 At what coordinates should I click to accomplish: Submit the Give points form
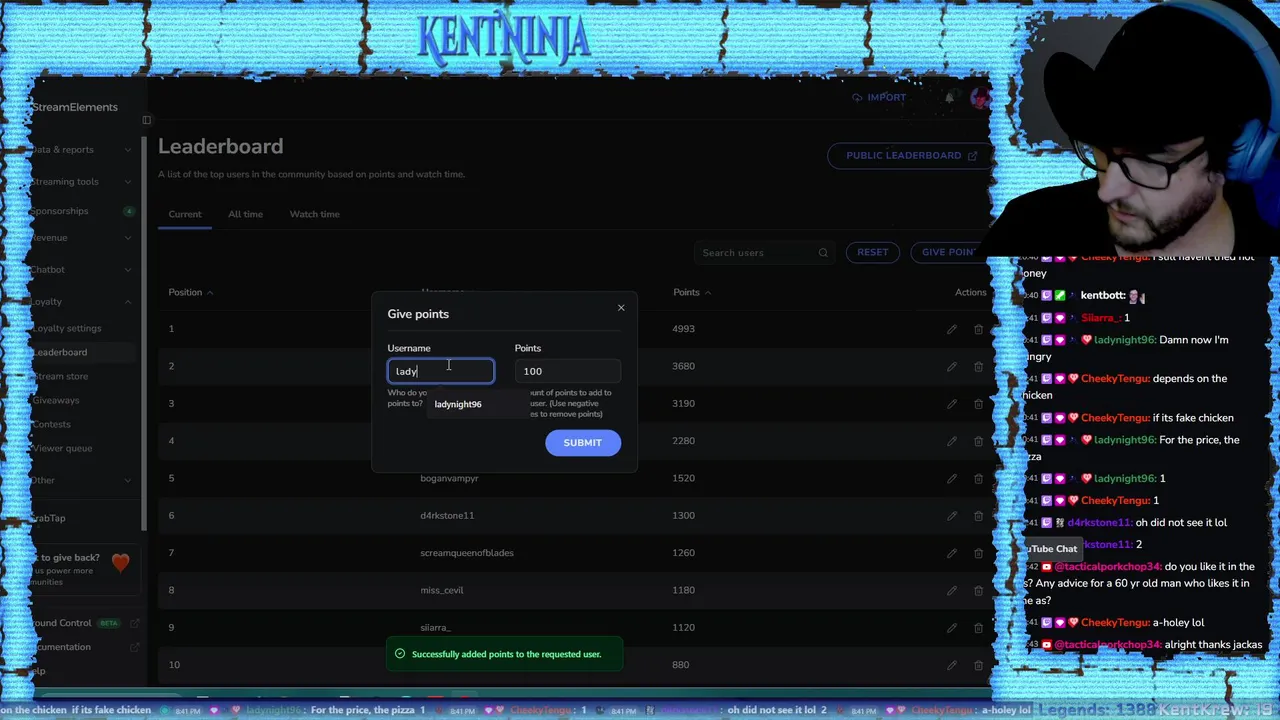pos(583,443)
